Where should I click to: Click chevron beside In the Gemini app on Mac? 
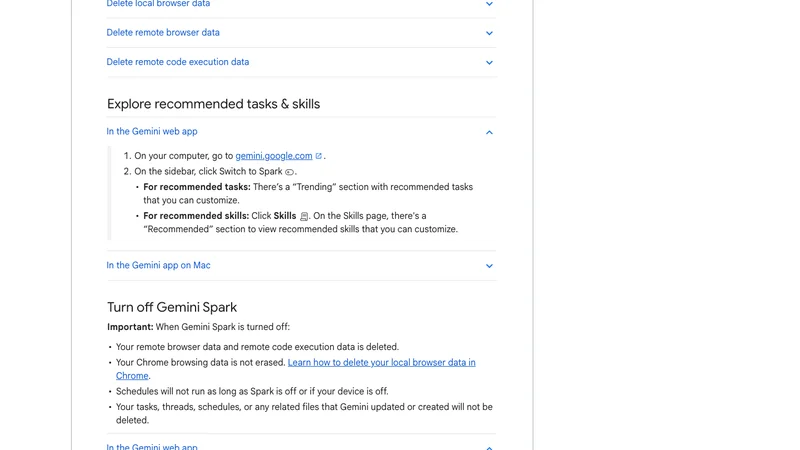(489, 266)
